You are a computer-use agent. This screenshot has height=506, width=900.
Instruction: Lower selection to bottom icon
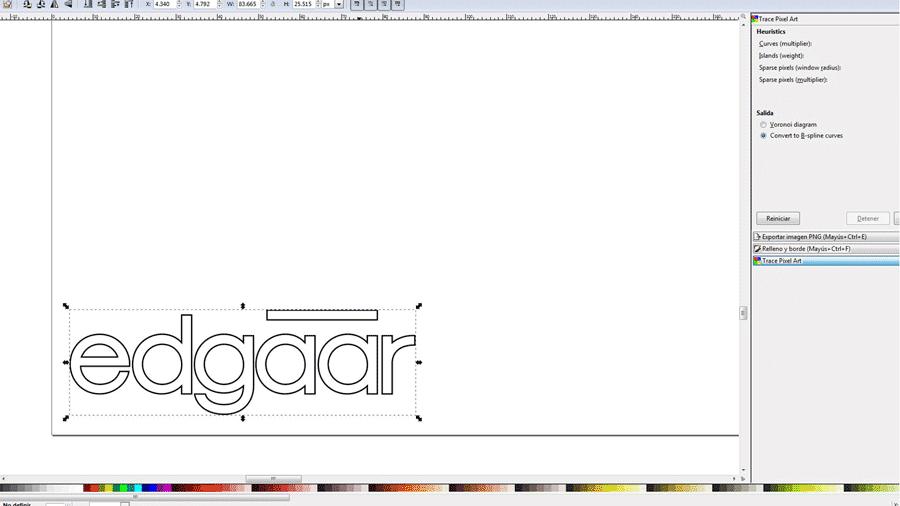(88, 4)
